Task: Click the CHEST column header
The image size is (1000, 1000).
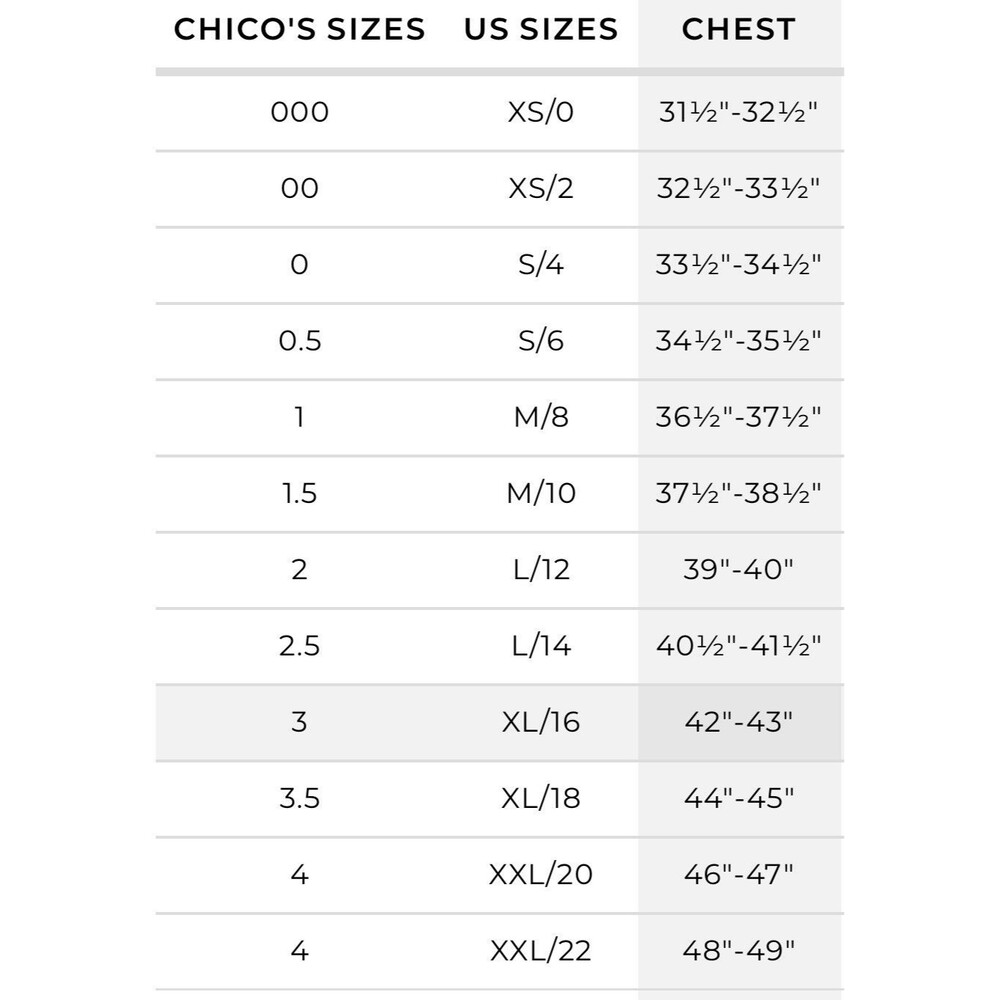Action: point(739,29)
